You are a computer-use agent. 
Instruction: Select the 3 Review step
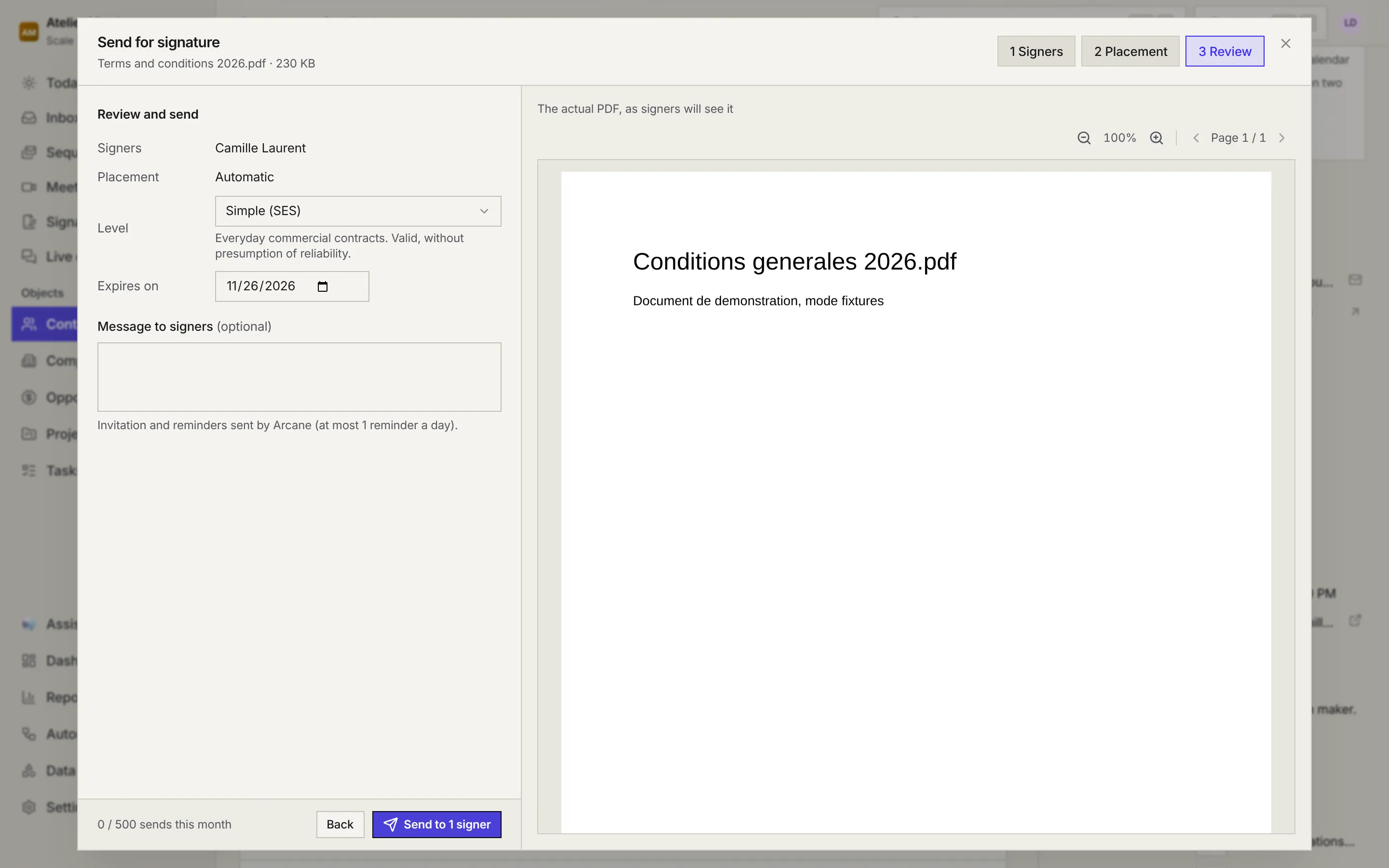point(1225,51)
